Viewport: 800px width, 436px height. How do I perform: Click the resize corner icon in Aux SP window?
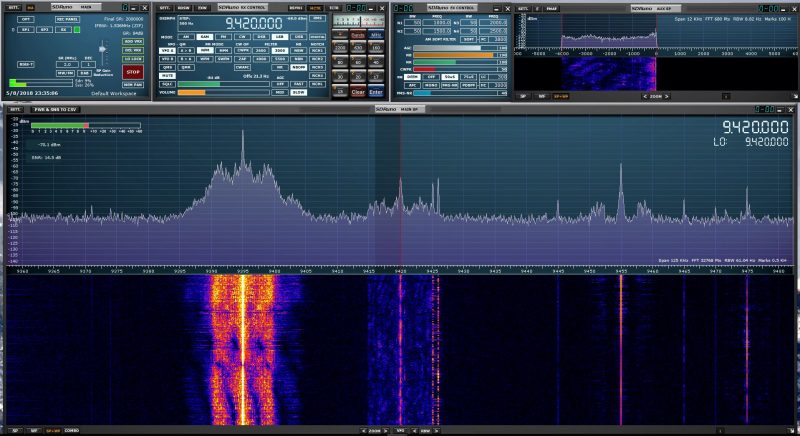(795, 96)
